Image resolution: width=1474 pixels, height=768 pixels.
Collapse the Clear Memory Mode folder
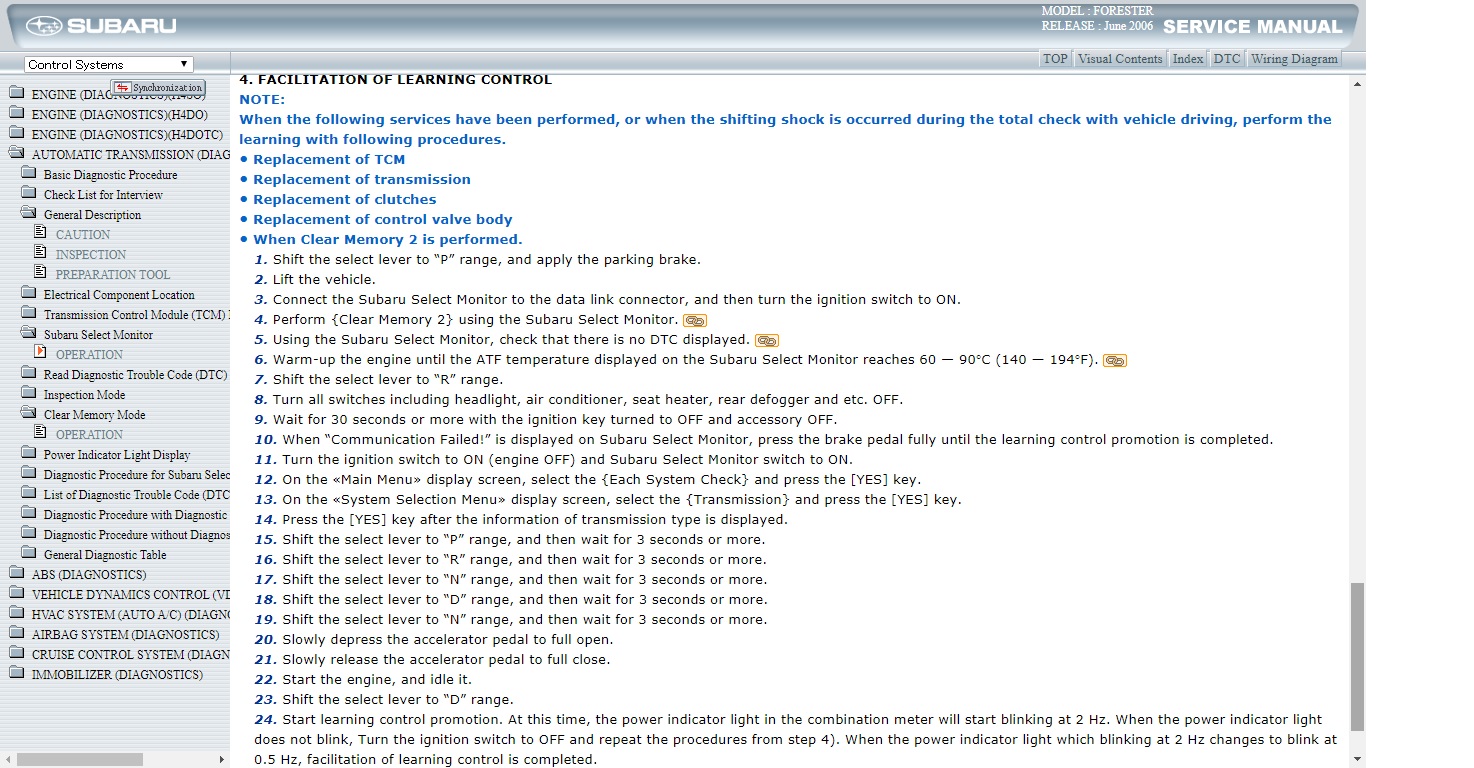[28, 414]
